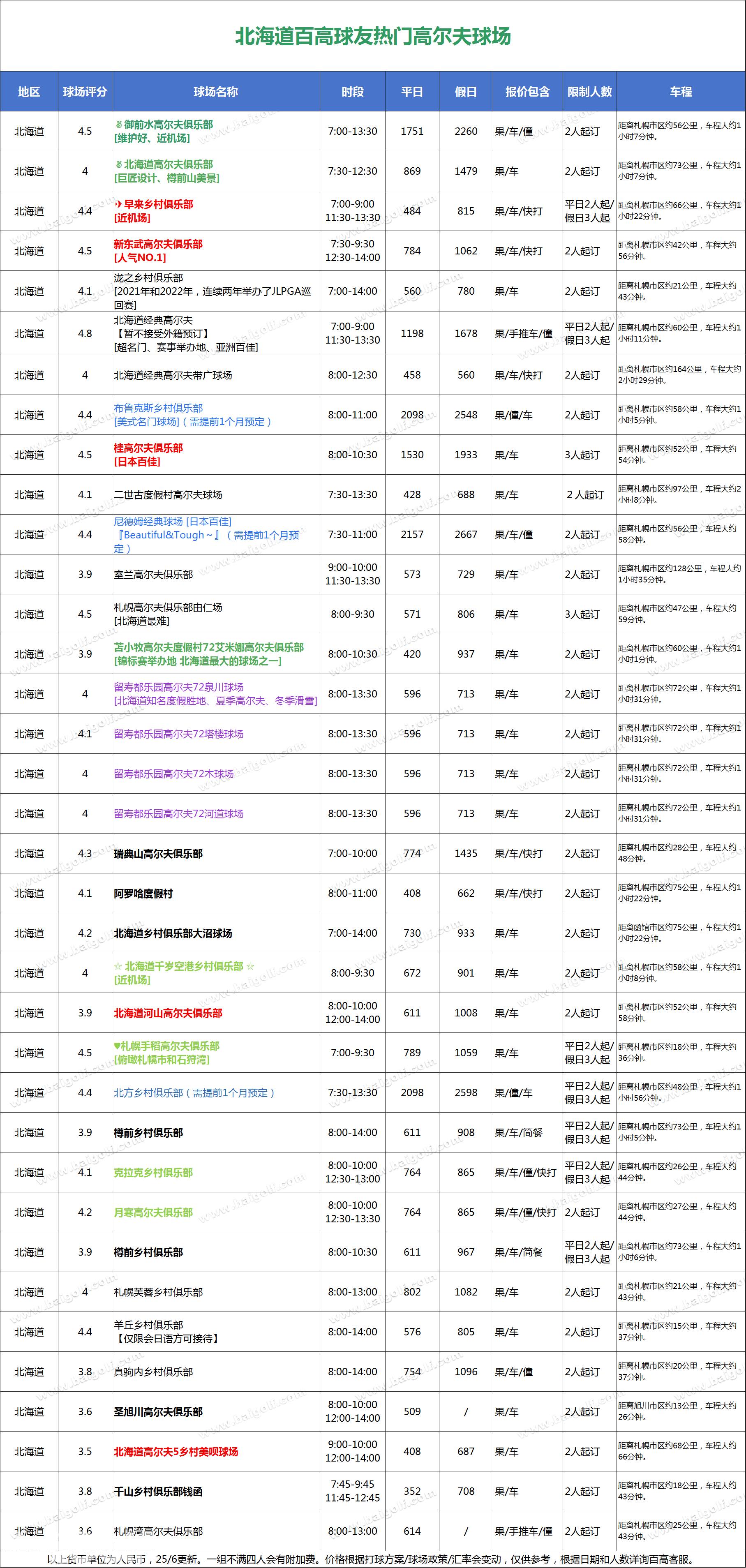The image size is (746, 1568).
Task: Click the medal icon beside 御前水高尔夫俱乐部
Action: pyautogui.click(x=119, y=125)
